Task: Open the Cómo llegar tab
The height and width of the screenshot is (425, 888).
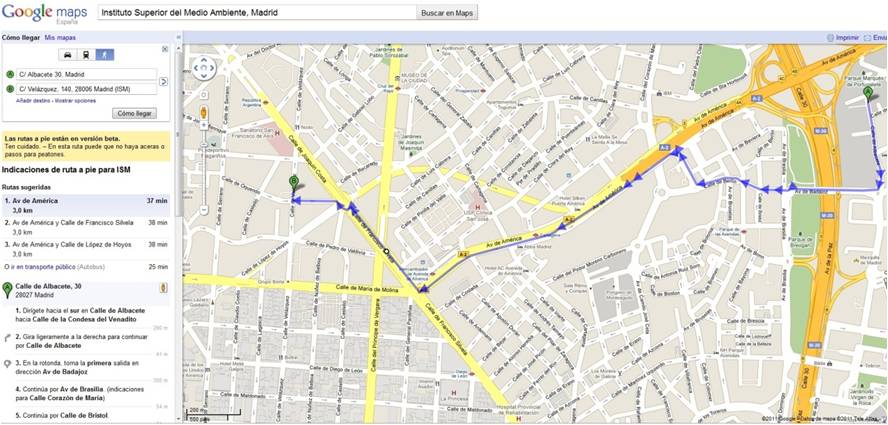Action: (20, 37)
